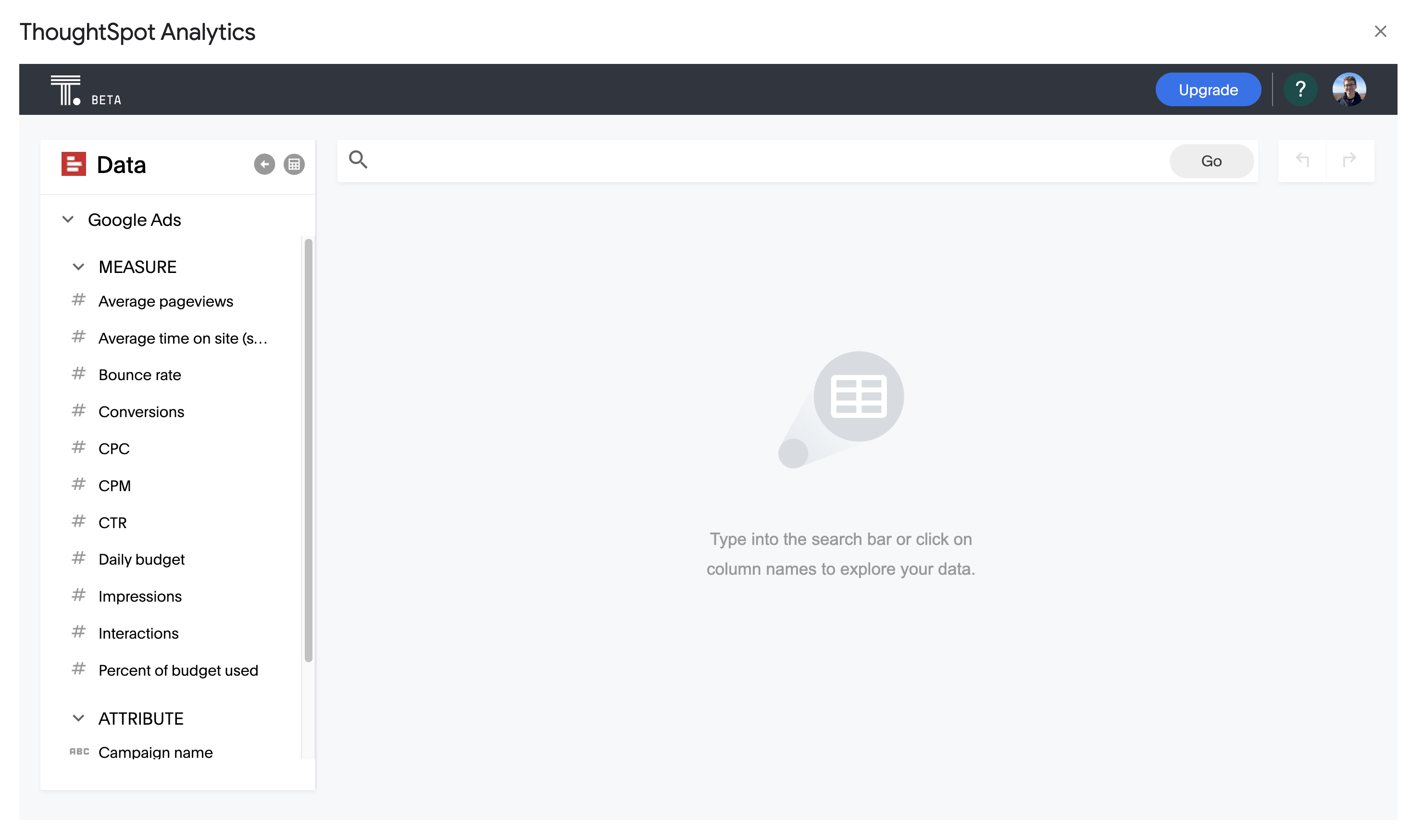This screenshot has width=1423, height=840.
Task: Select the Percent of budget used measure
Action: (178, 670)
